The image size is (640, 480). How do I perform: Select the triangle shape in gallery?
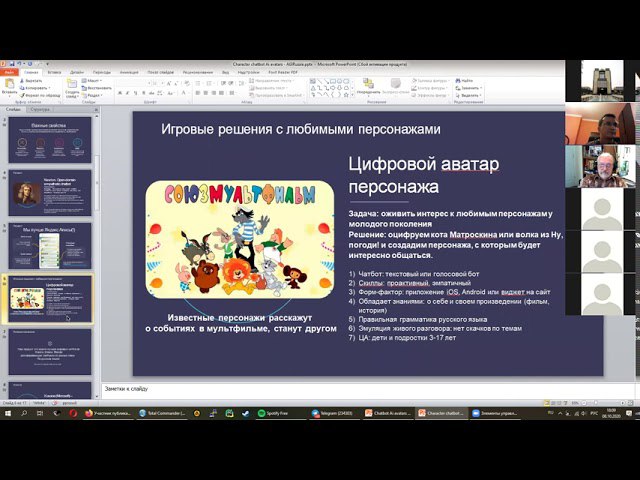click(313, 88)
